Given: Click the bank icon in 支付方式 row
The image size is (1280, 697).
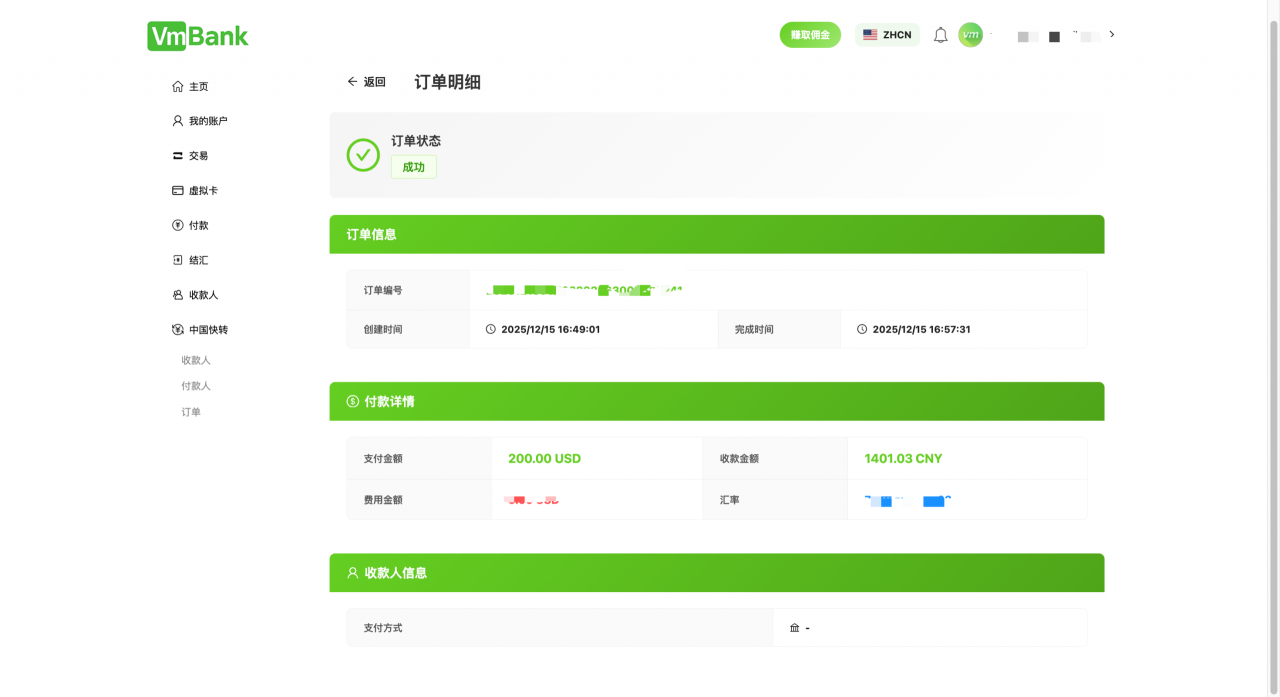Looking at the screenshot, I should (795, 627).
